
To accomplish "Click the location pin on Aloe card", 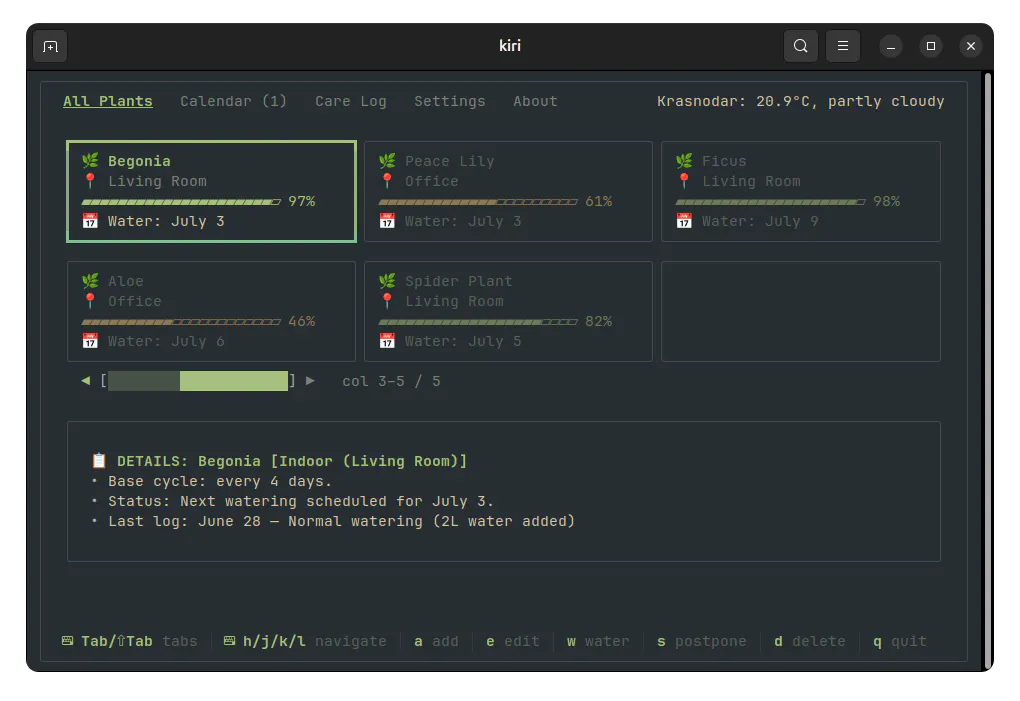I will click(90, 301).
